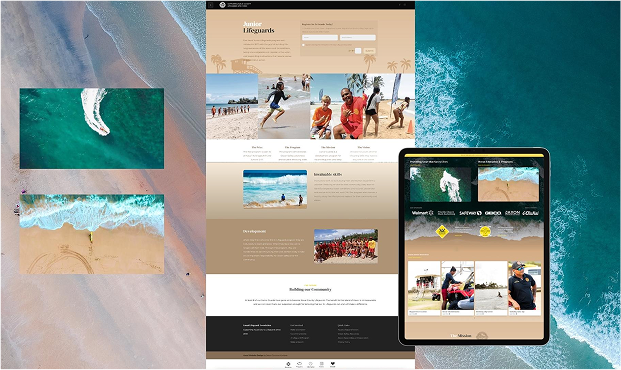Open the last link under Get Involved in footer

pyautogui.click(x=297, y=342)
